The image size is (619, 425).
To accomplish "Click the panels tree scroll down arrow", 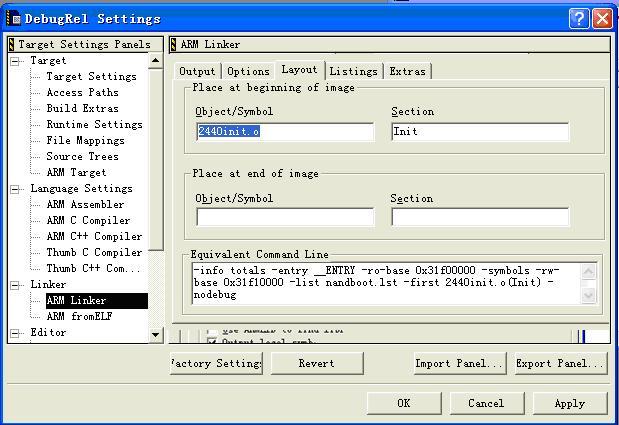I will point(156,335).
